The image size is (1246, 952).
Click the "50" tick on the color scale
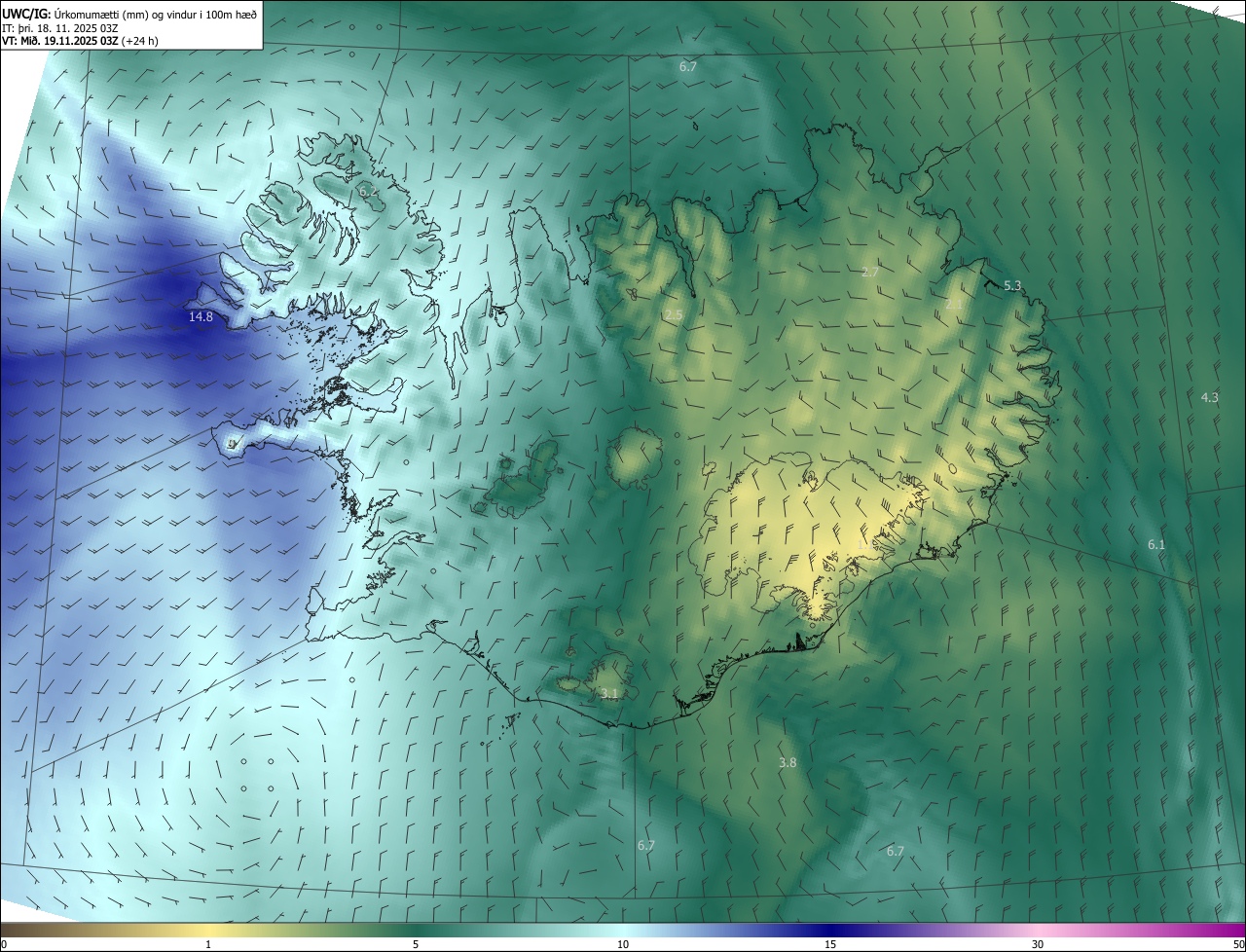tap(1238, 944)
